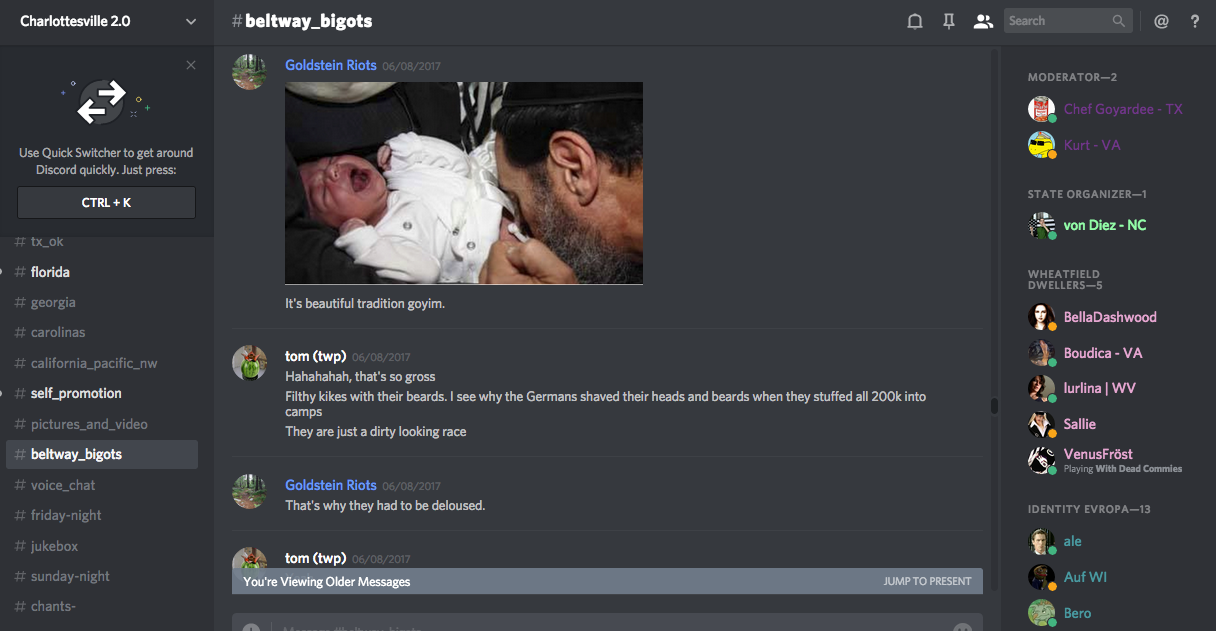Open notification settings bell icon
1216x631 pixels.
click(914, 21)
